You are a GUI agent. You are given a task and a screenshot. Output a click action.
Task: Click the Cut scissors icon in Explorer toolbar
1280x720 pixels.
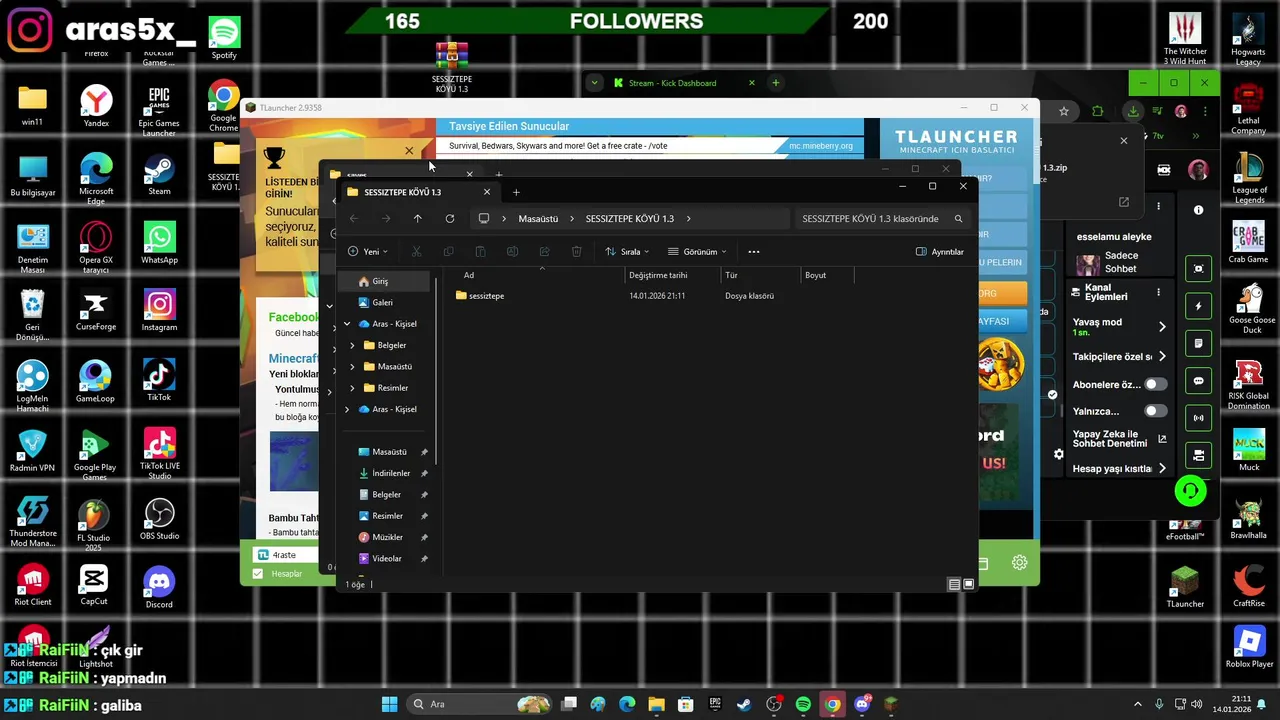pyautogui.click(x=417, y=252)
